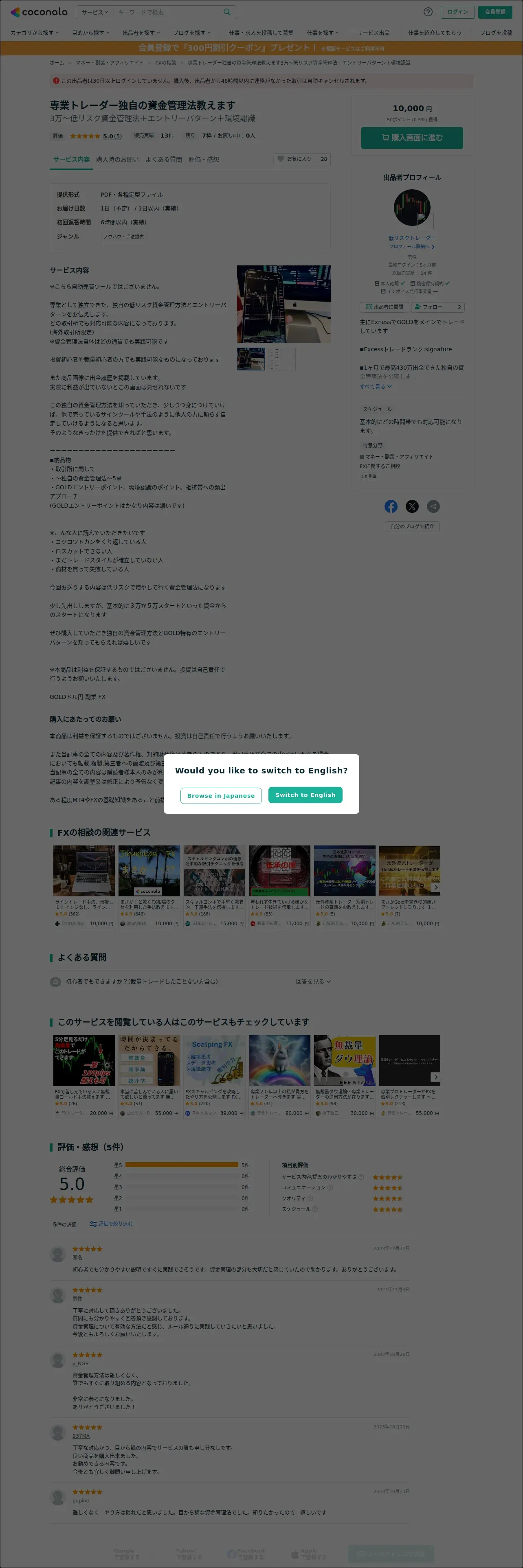Click FXの相談 breadcrumb link

[x=166, y=63]
